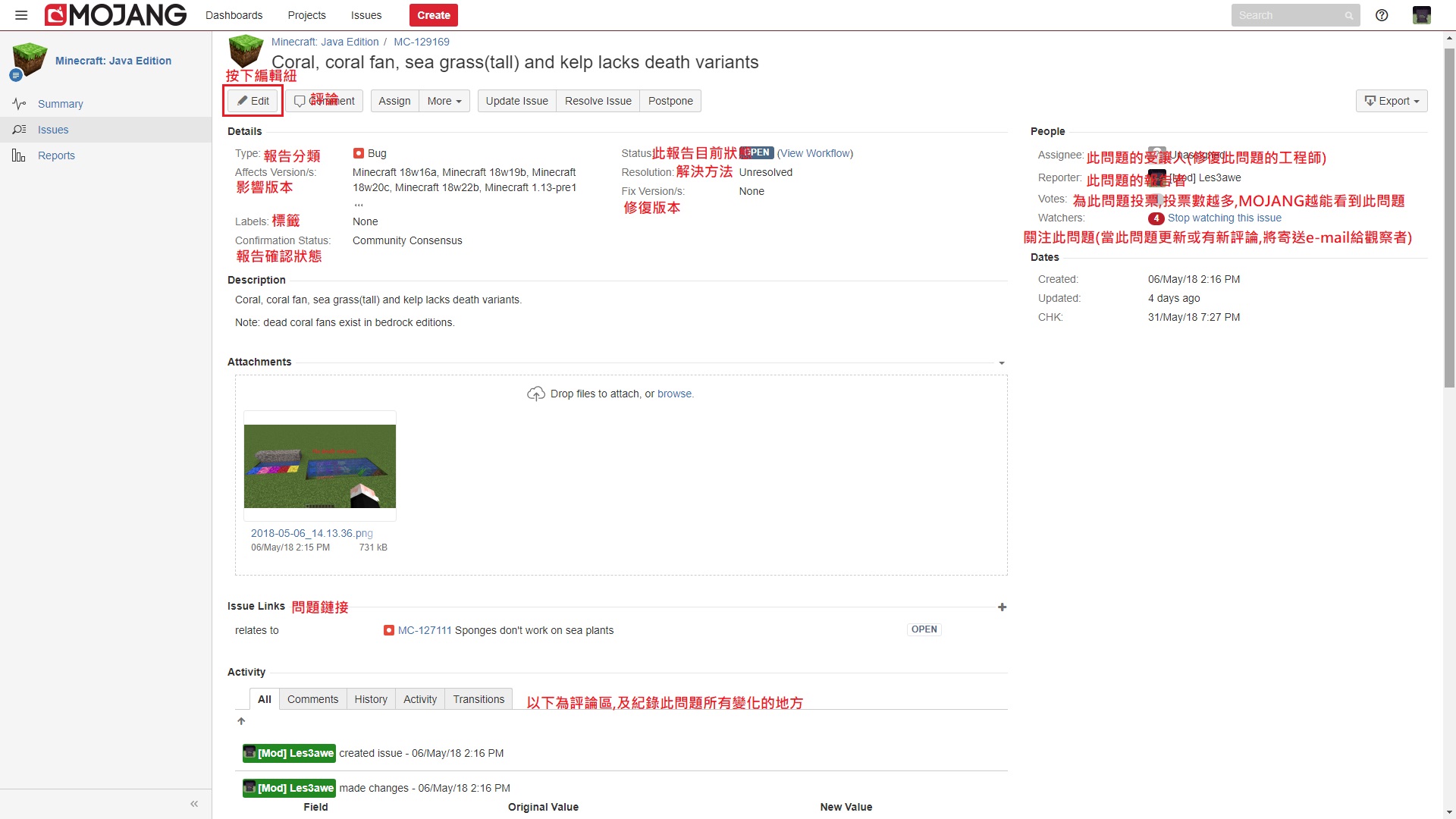Select Issues in the sidebar

click(x=52, y=130)
